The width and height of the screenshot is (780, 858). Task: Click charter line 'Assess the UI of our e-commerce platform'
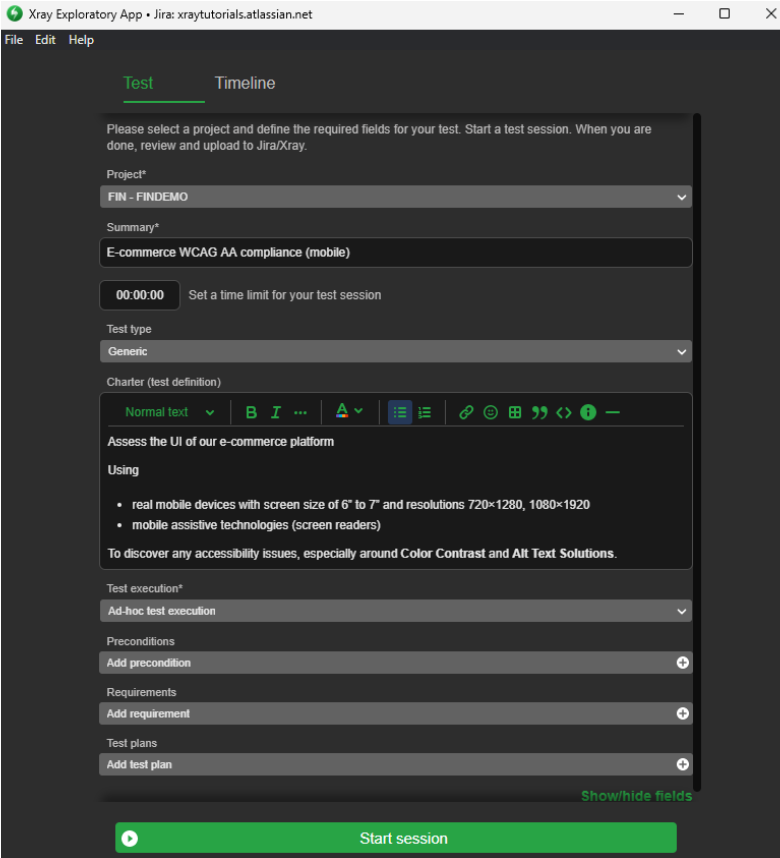[221, 442]
